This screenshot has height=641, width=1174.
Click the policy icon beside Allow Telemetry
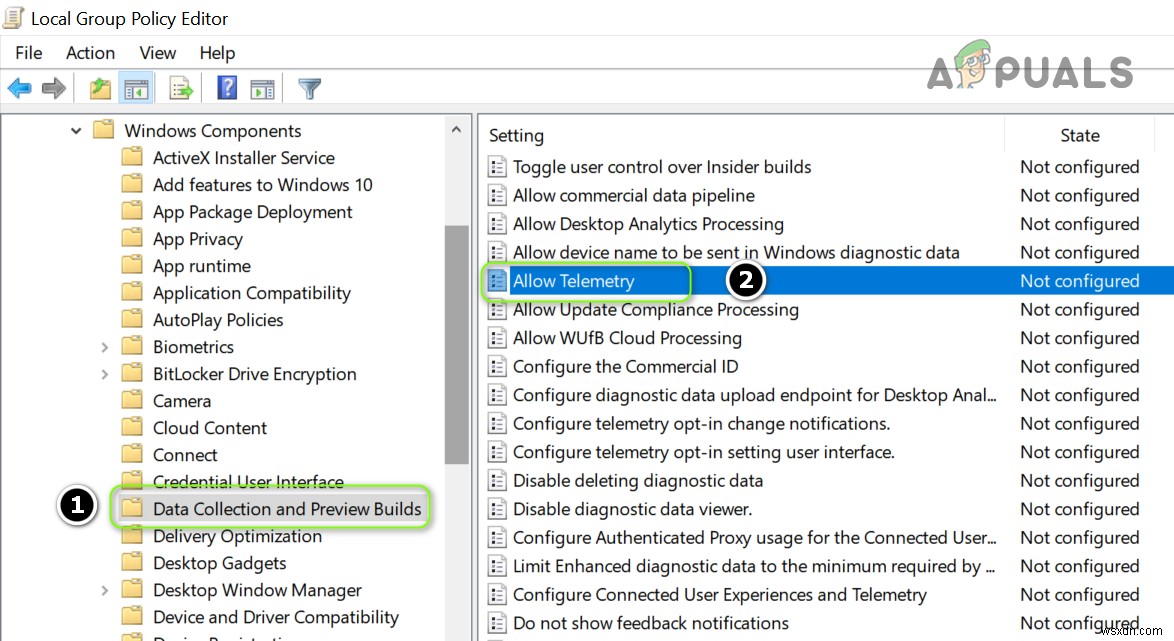coord(497,281)
